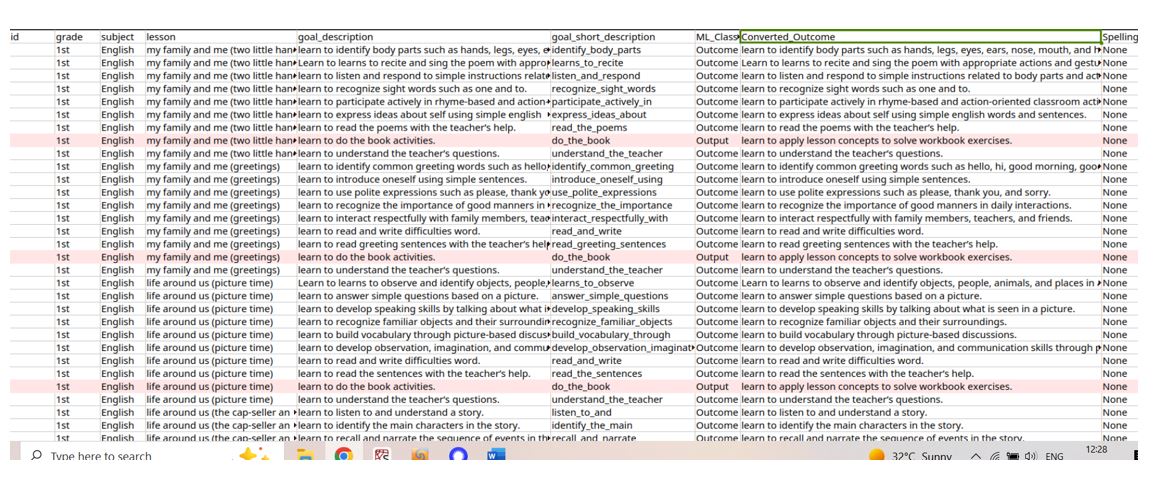Click goal_description cell 'learn to read the poems with the teacher's help.'

pyautogui.click(x=423, y=128)
